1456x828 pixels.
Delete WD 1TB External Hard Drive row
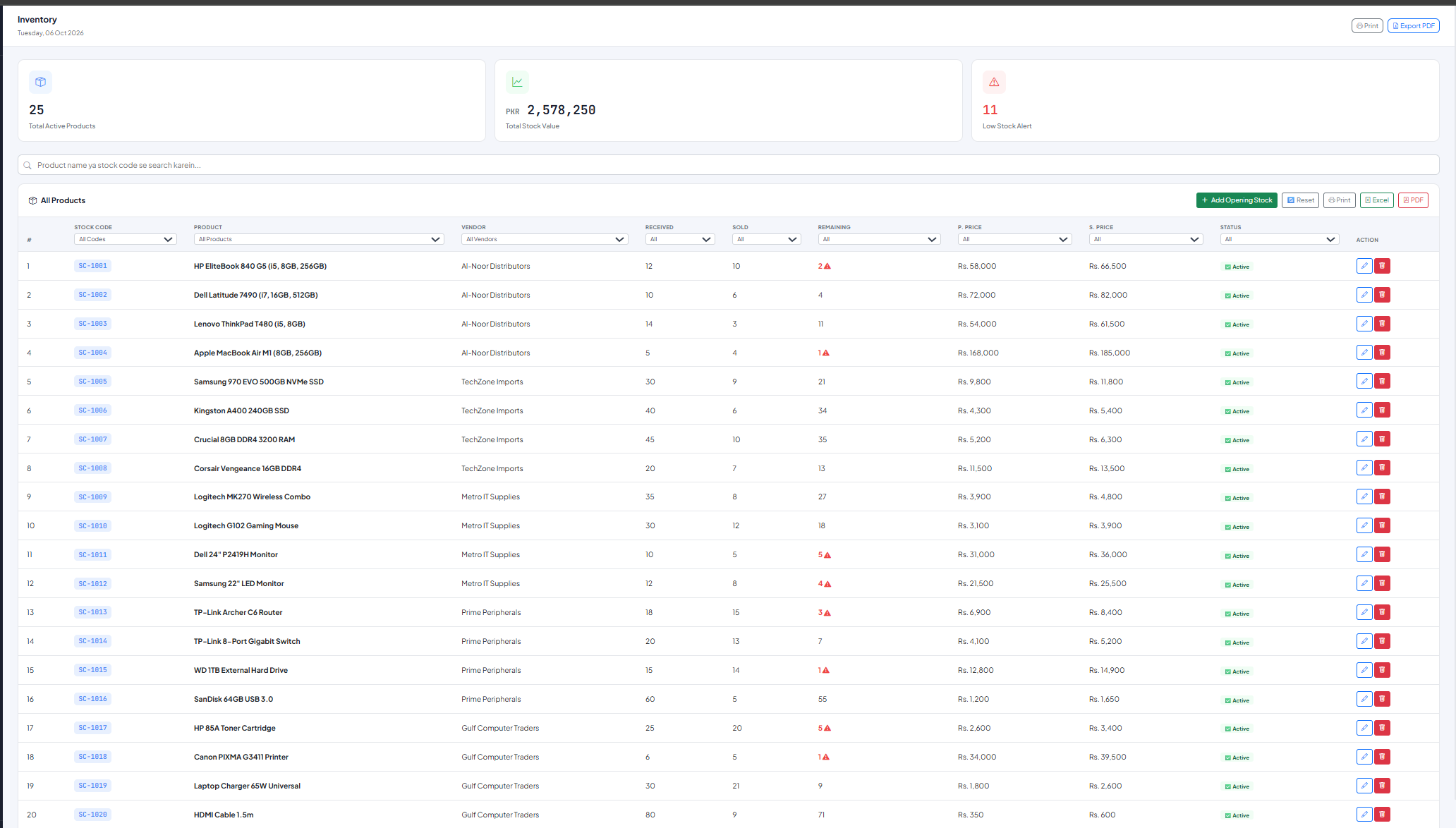[x=1382, y=670]
